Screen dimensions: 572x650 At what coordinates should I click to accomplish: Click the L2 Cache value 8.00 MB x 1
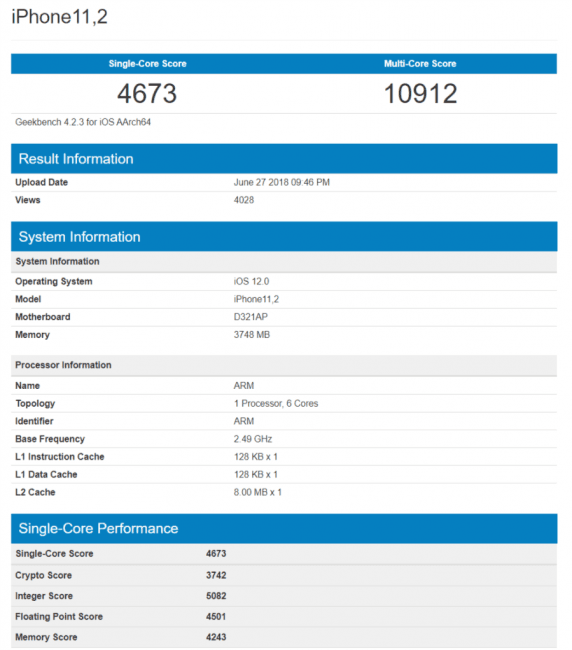point(257,492)
